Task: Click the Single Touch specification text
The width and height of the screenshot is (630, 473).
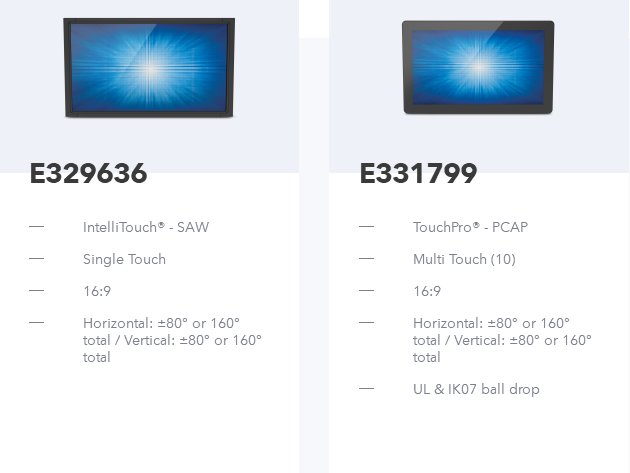Action: [x=124, y=259]
